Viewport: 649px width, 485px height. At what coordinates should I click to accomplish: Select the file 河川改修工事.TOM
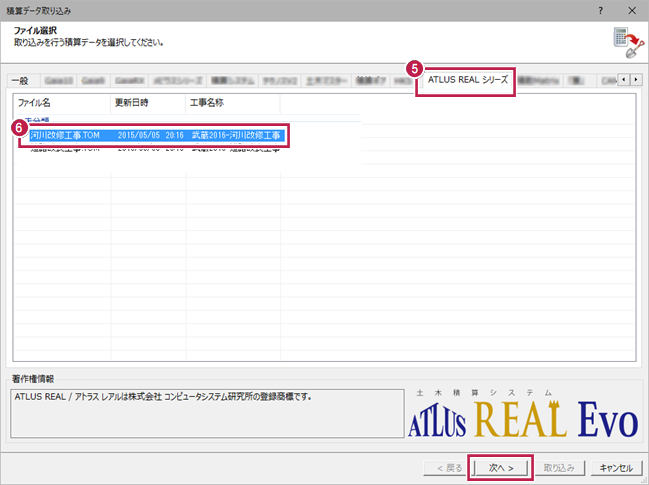65,135
